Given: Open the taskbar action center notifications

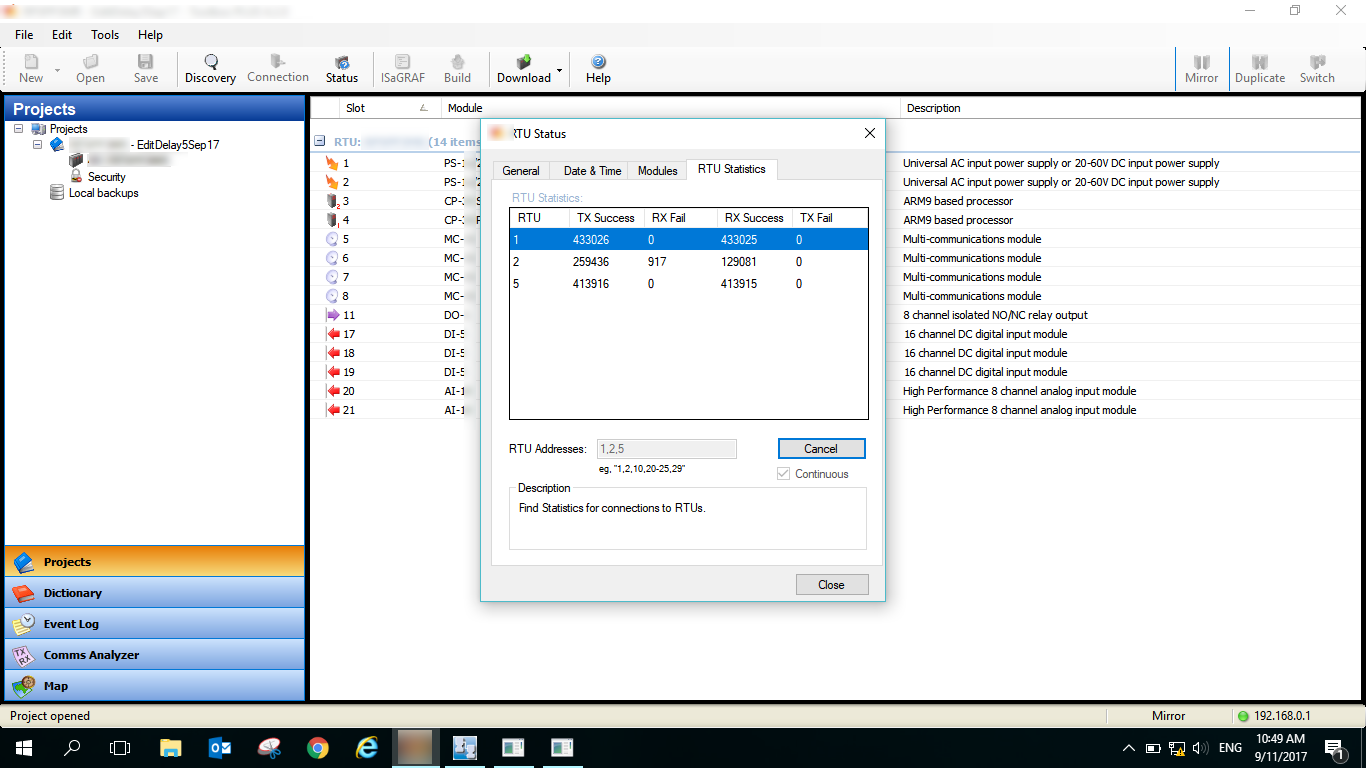Looking at the screenshot, I should click(1335, 748).
